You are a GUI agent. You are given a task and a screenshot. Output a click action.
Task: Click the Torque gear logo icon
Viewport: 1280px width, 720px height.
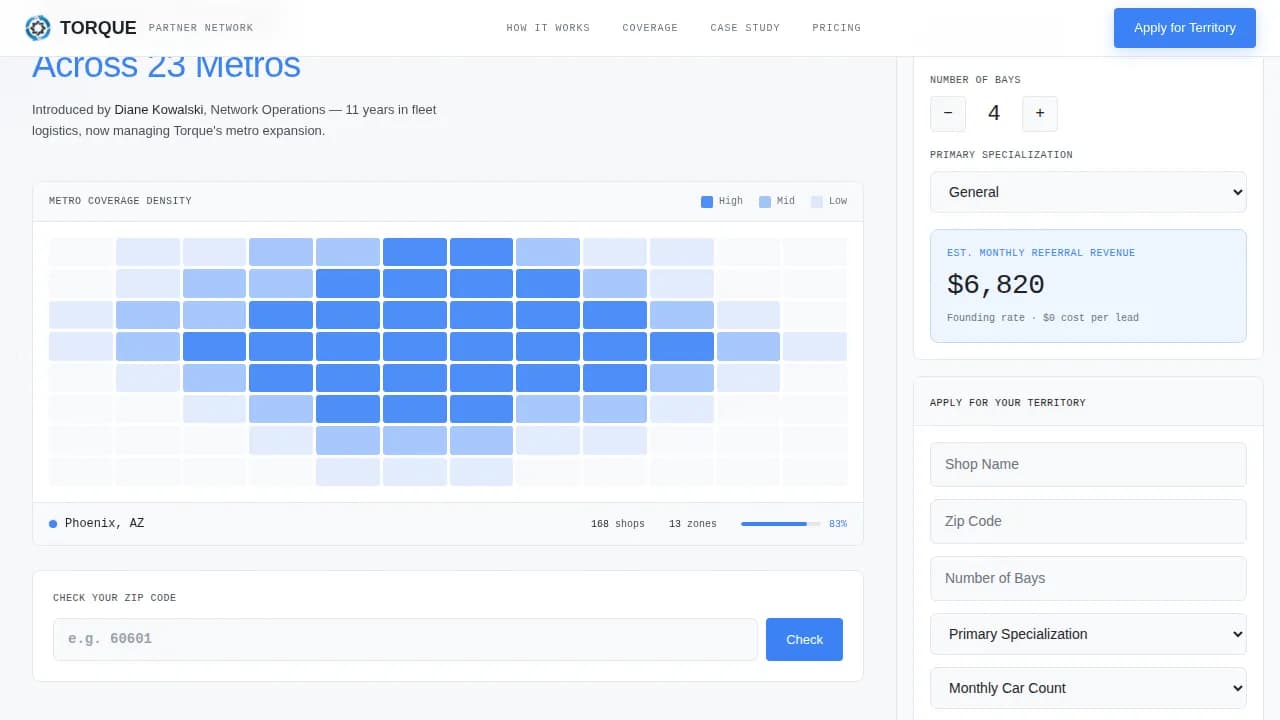(38, 27)
